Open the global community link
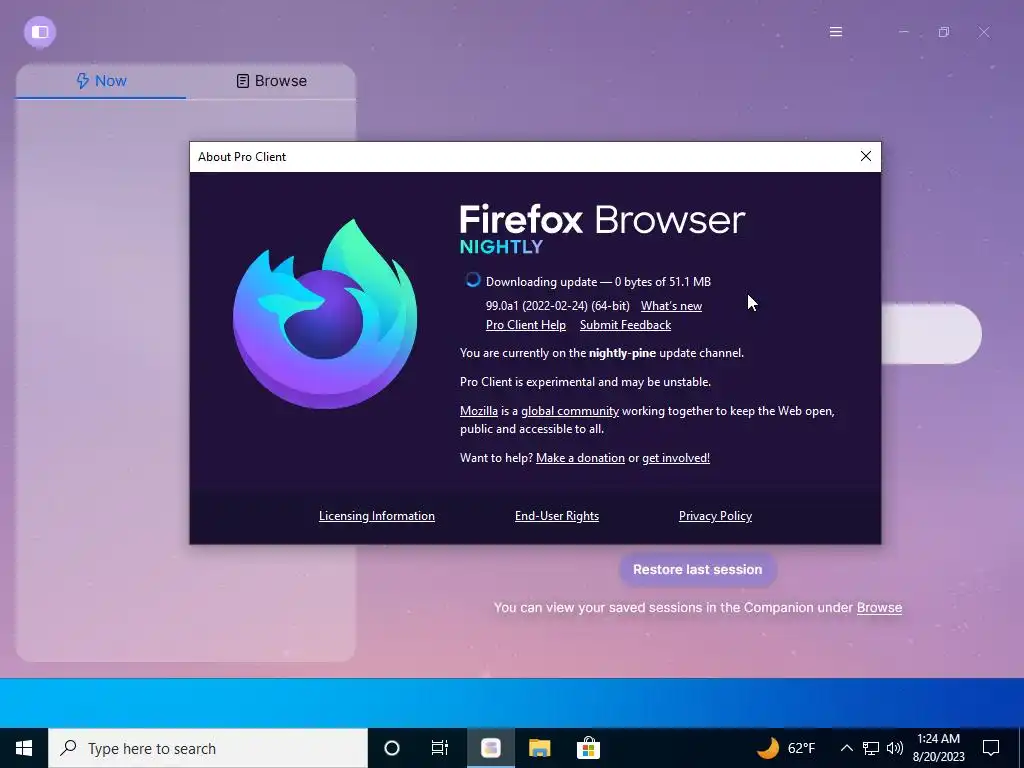The width and height of the screenshot is (1024, 768). pos(569,411)
